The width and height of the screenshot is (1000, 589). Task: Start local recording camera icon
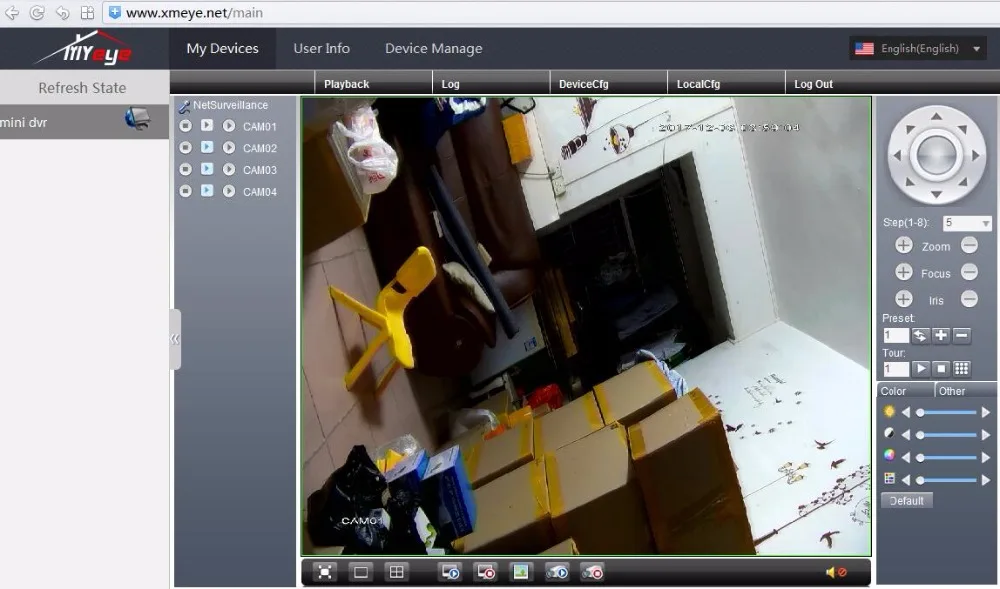556,572
